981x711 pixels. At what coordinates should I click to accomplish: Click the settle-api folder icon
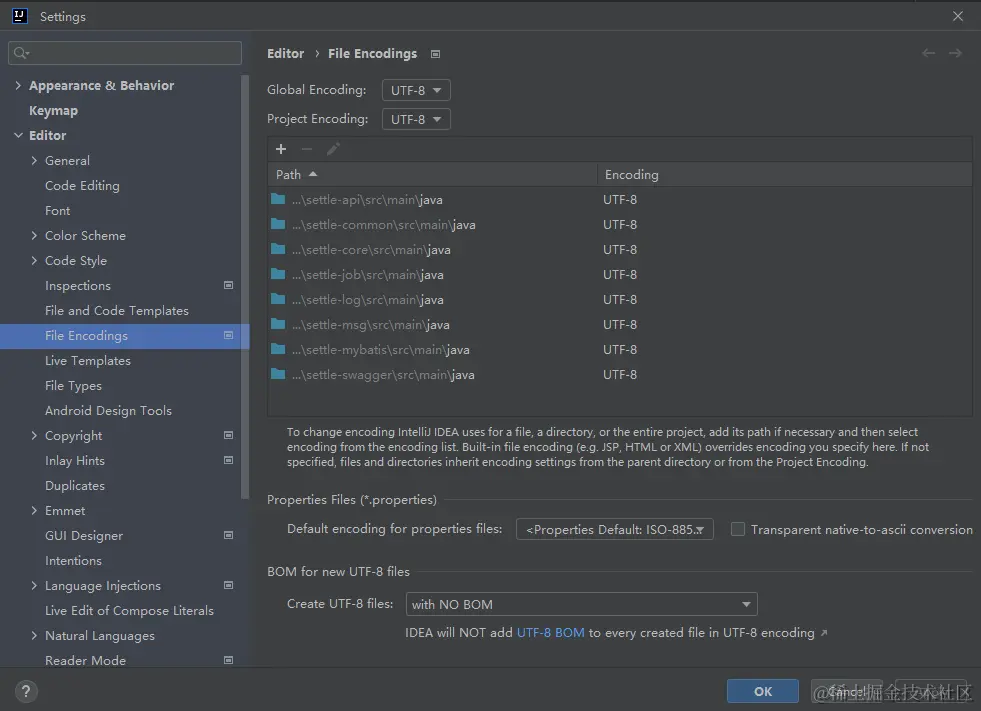pyautogui.click(x=278, y=199)
